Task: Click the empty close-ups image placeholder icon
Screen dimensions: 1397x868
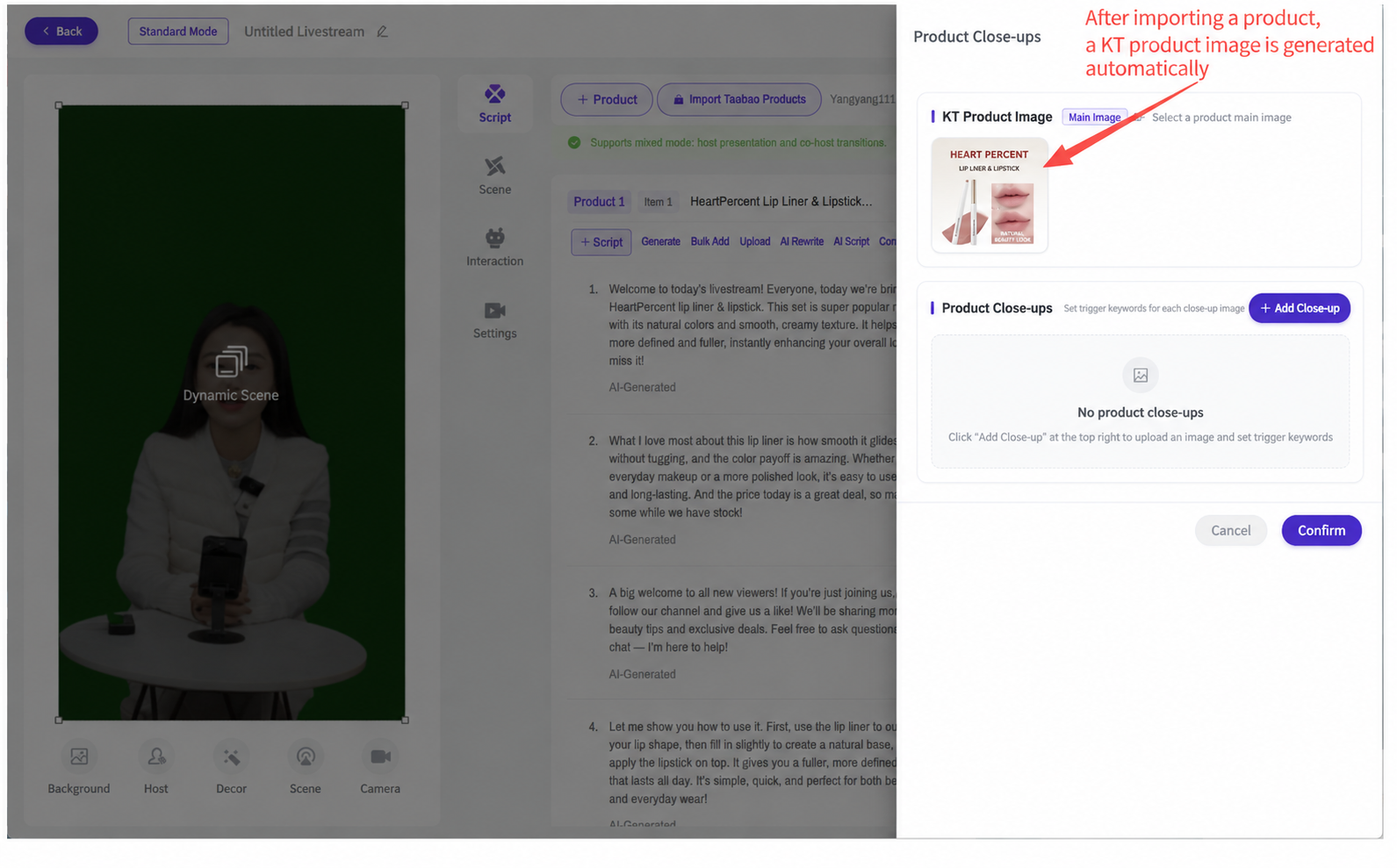Action: click(1140, 376)
